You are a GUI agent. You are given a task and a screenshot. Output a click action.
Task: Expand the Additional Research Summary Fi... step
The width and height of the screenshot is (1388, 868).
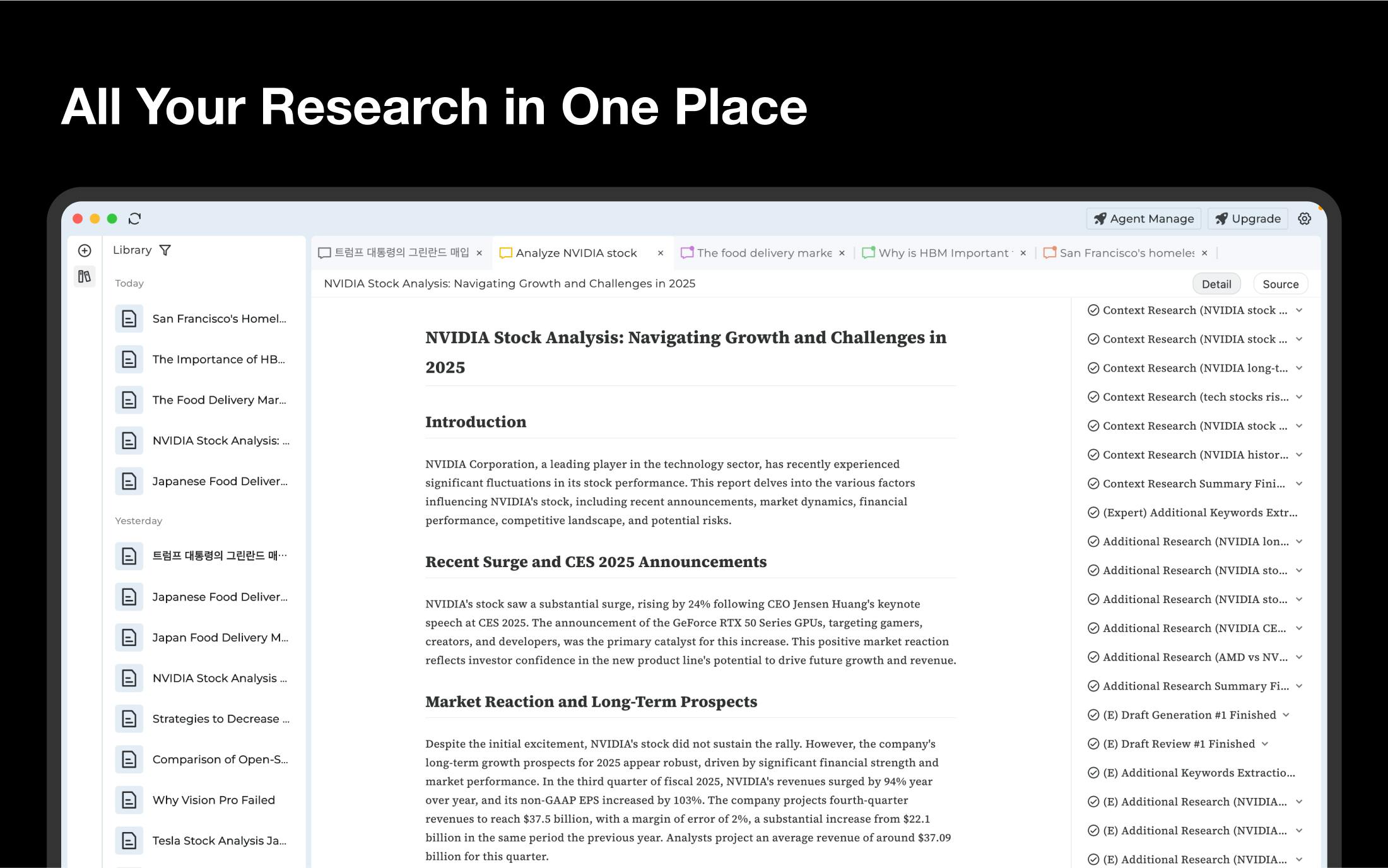pyautogui.click(x=1299, y=686)
